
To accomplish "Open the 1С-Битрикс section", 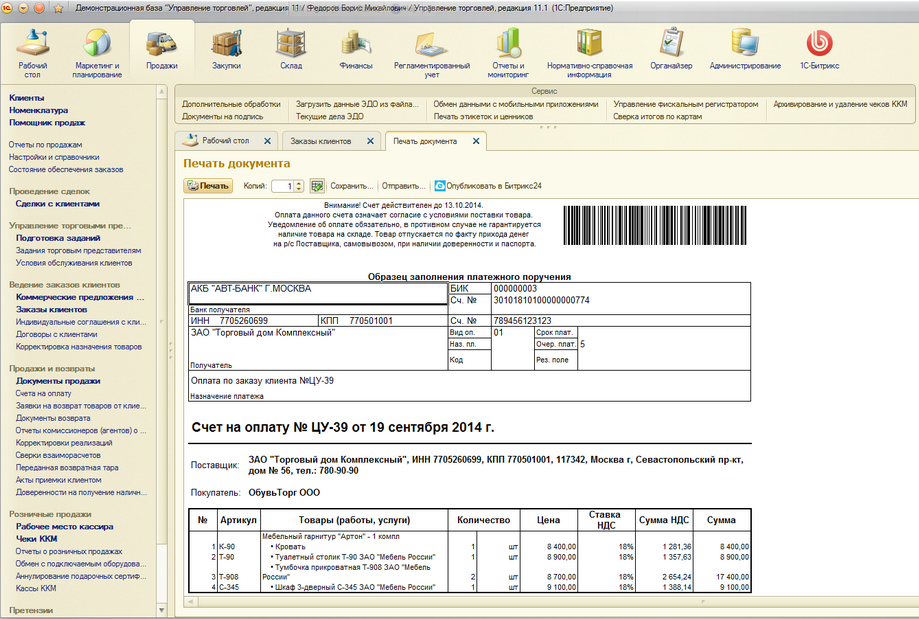I will coord(819,50).
